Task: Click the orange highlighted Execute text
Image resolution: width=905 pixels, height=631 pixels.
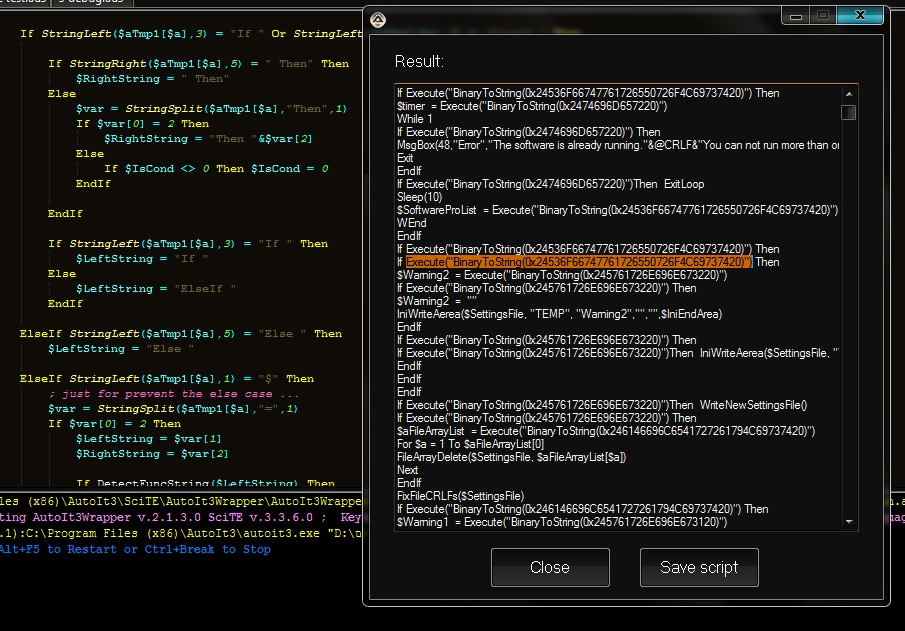Action: tap(578, 262)
